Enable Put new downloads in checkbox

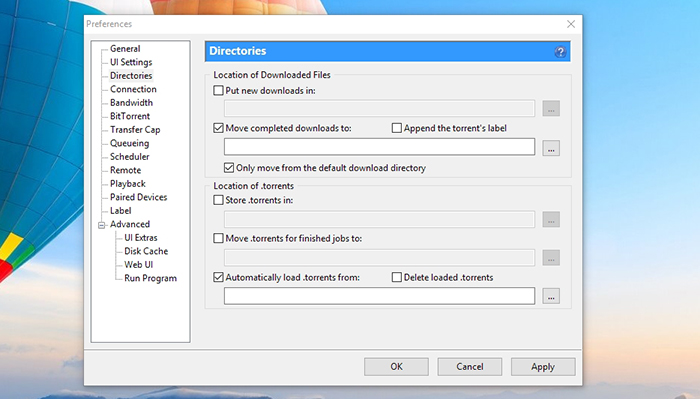[218, 91]
